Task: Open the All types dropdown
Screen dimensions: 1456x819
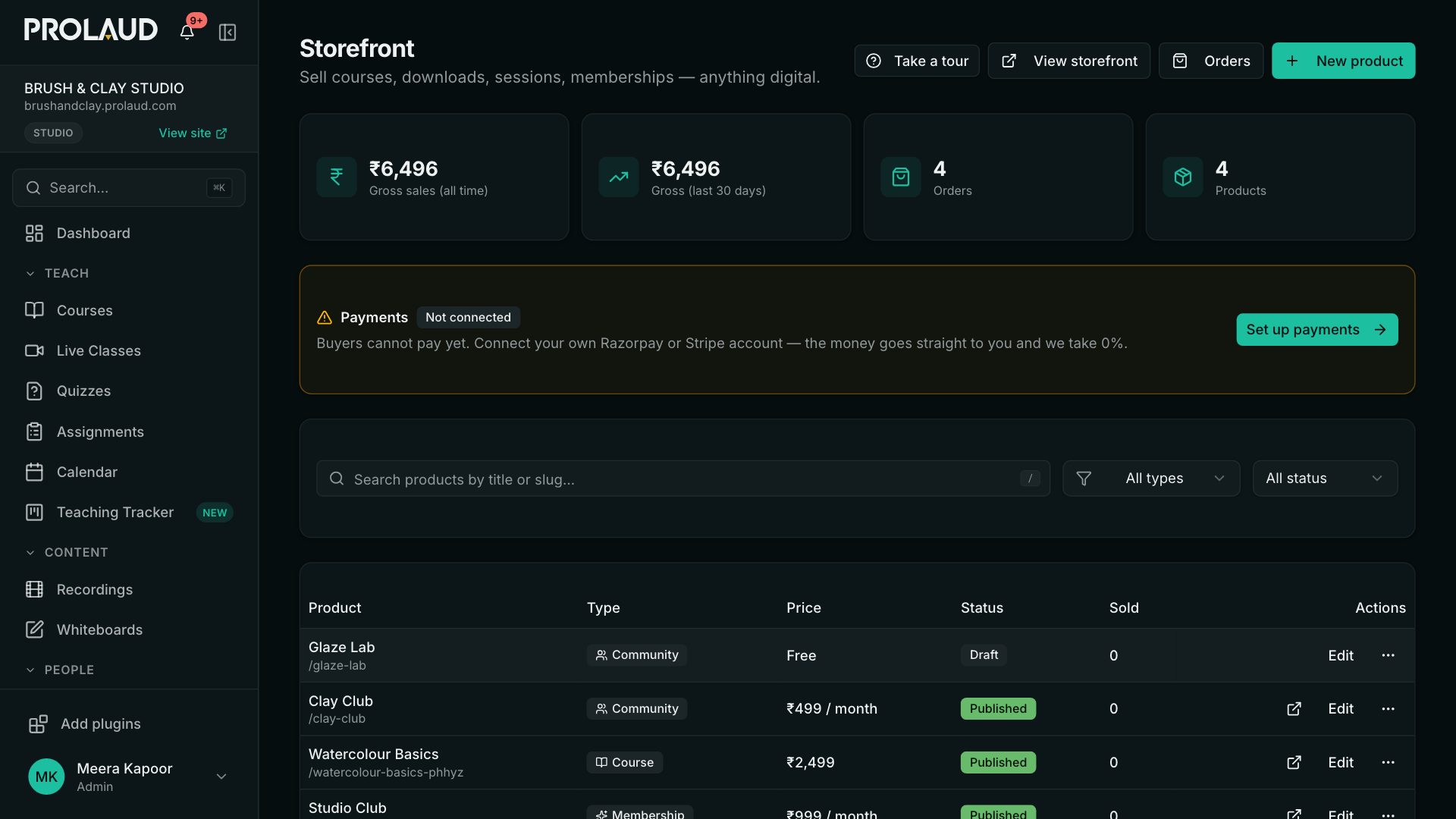Action: [1151, 479]
